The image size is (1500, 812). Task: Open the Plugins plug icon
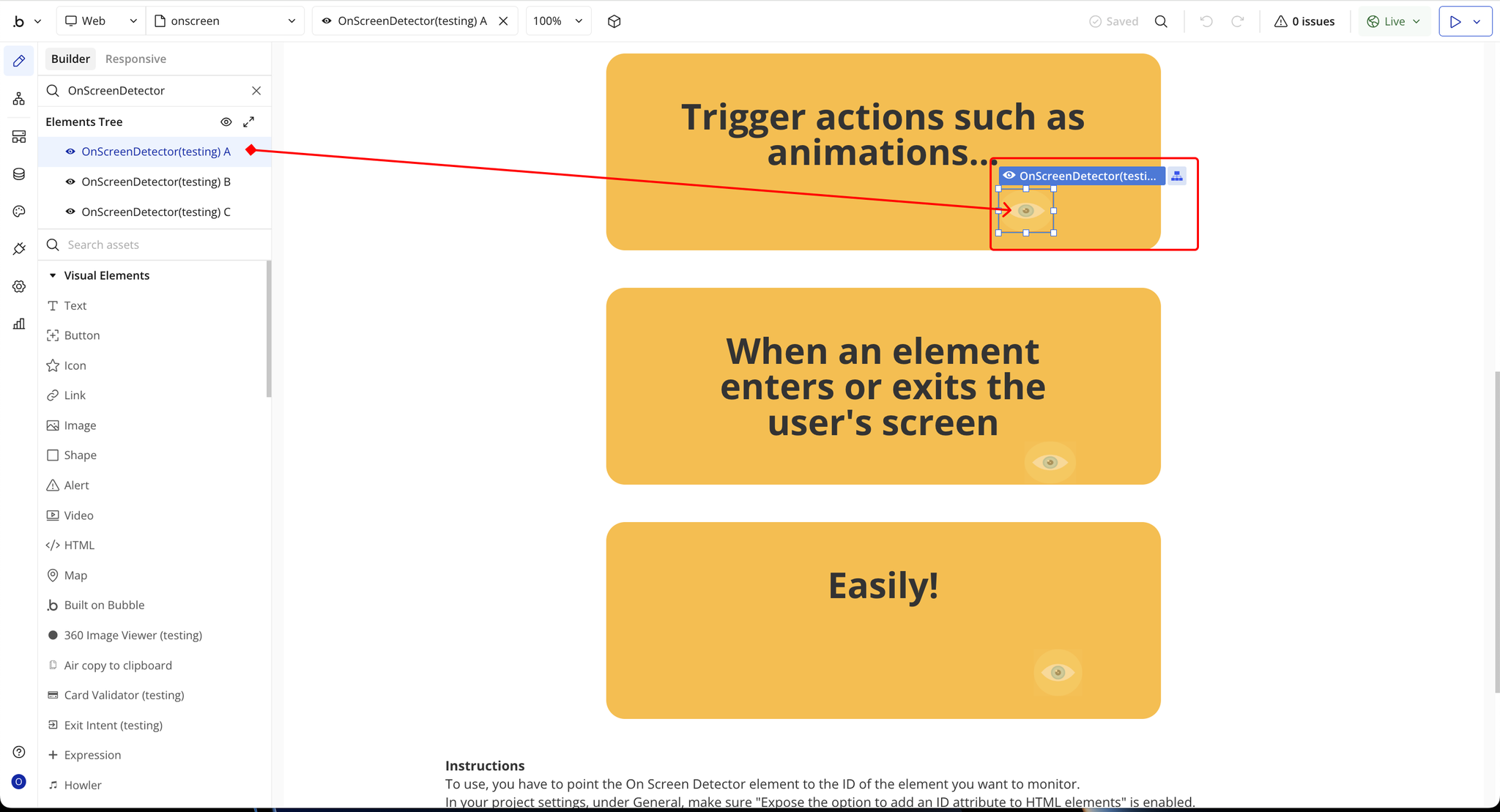[19, 249]
